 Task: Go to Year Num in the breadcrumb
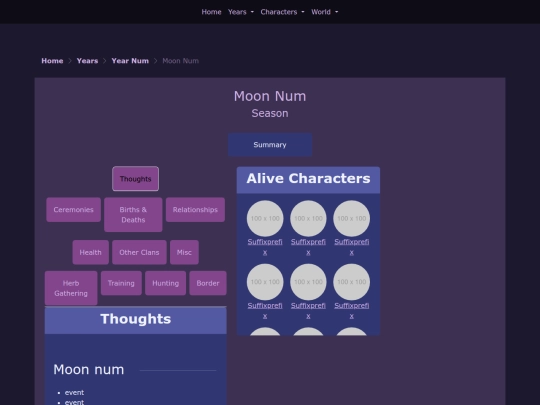pos(130,61)
